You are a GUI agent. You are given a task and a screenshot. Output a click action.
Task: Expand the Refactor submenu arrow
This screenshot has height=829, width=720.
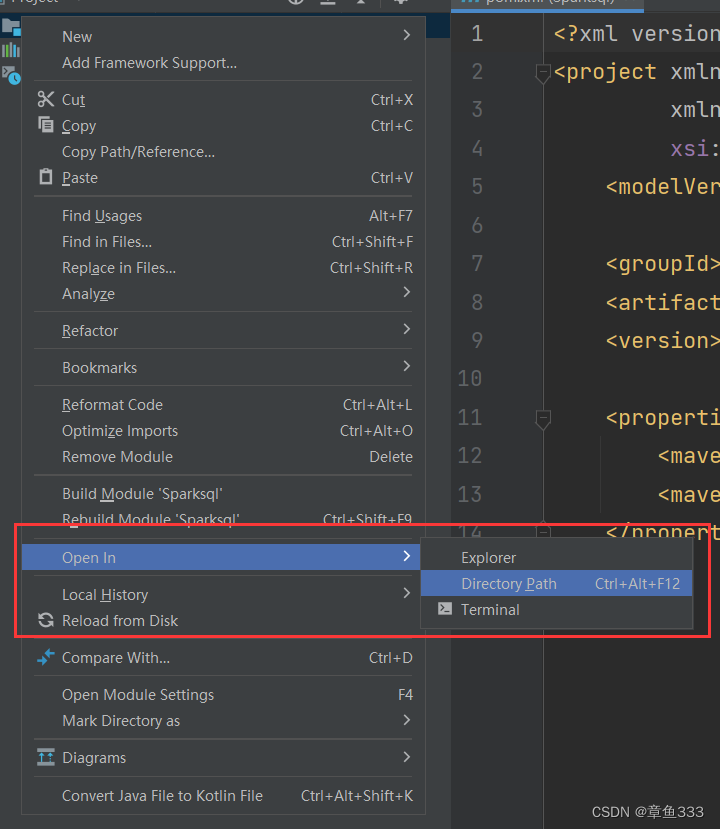(407, 329)
